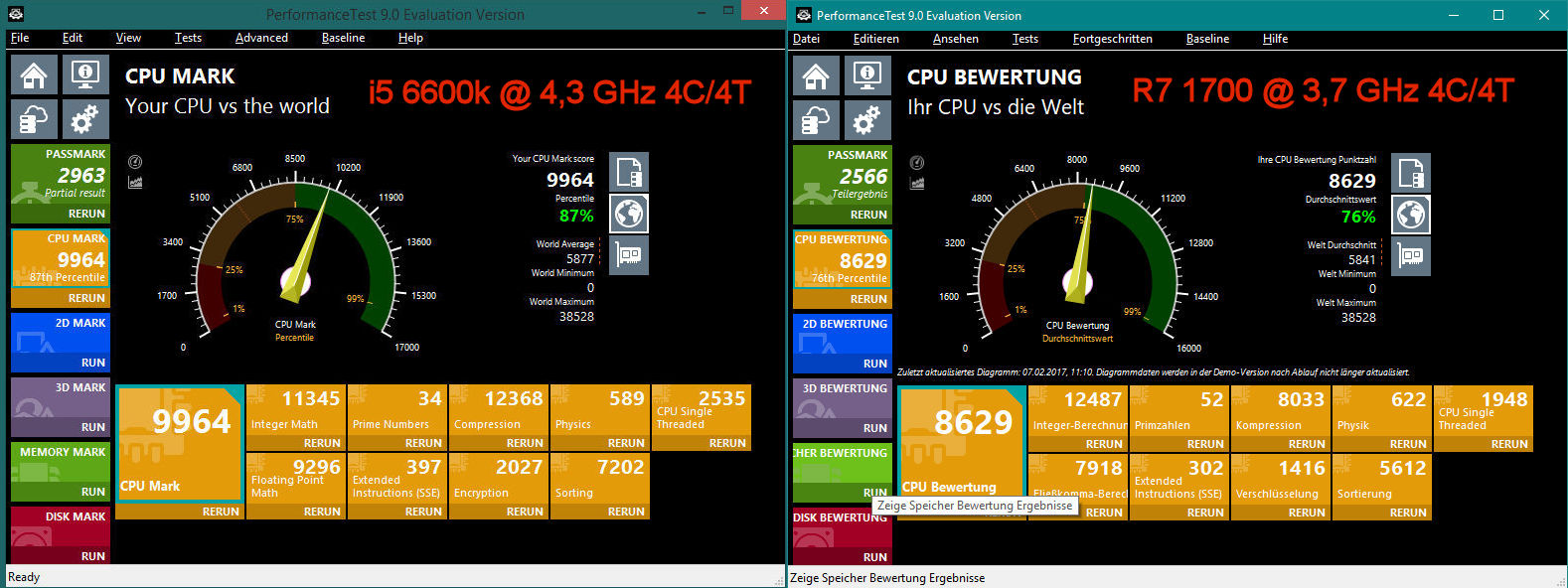Open System Information icon in right window
Viewport: 1568px width, 588px height.
point(867,75)
